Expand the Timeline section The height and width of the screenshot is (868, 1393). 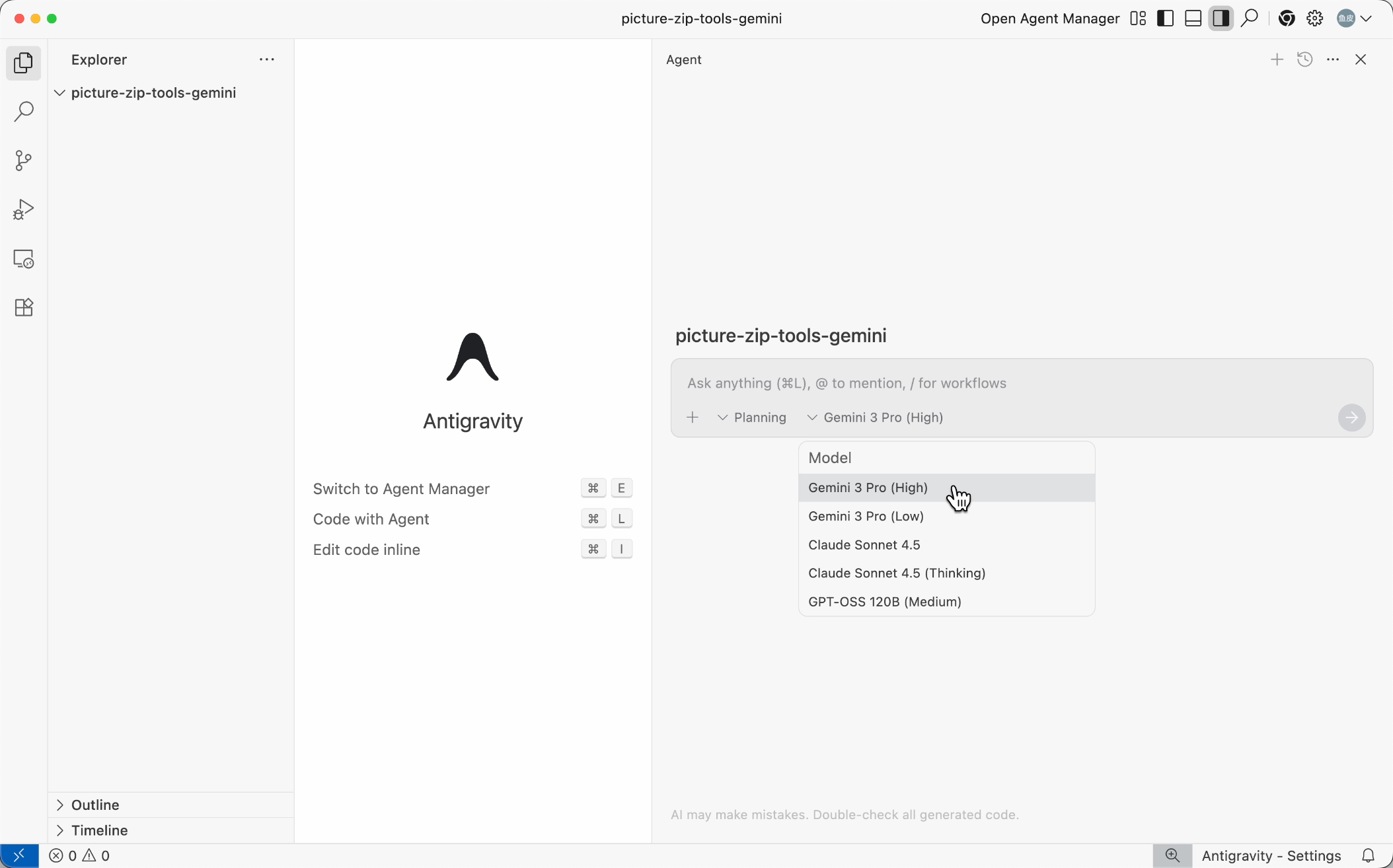[99, 830]
